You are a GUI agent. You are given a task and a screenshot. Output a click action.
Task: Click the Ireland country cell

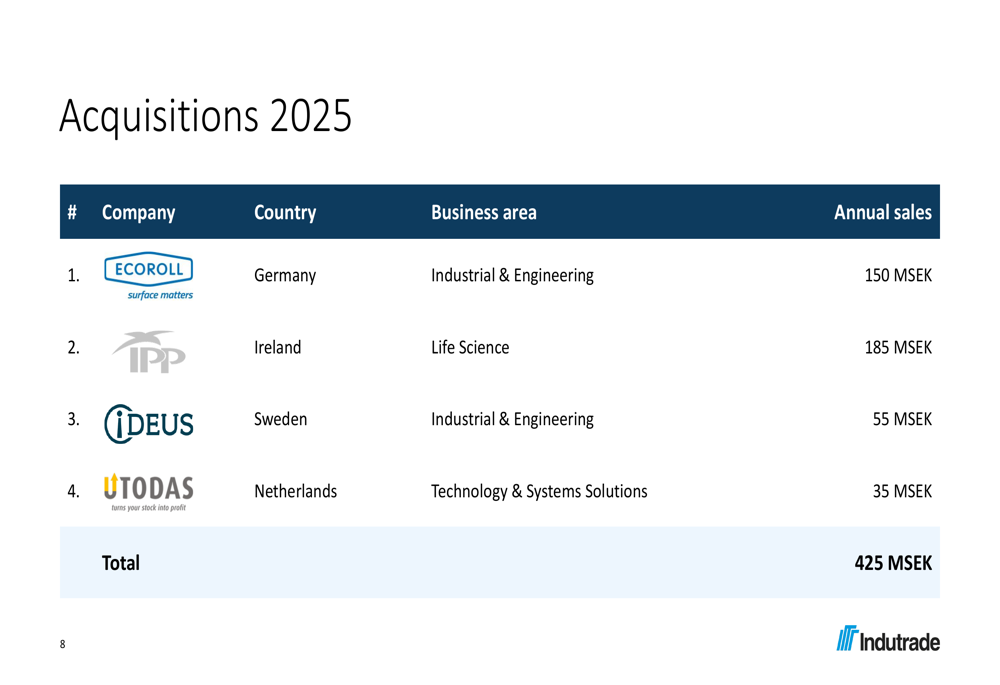pyautogui.click(x=277, y=348)
